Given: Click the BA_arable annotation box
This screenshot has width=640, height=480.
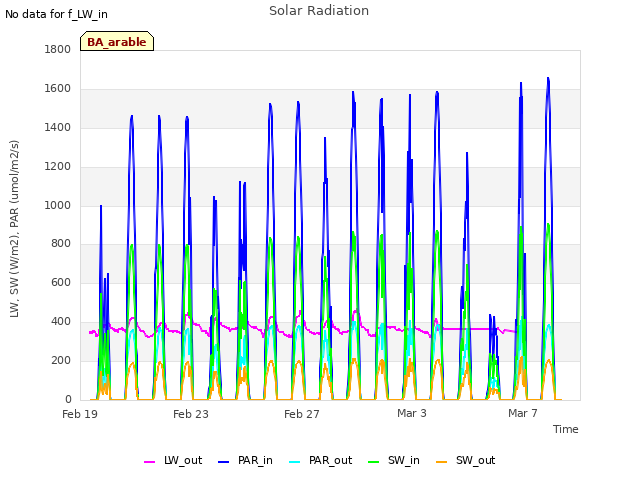Looking at the screenshot, I should (117, 41).
